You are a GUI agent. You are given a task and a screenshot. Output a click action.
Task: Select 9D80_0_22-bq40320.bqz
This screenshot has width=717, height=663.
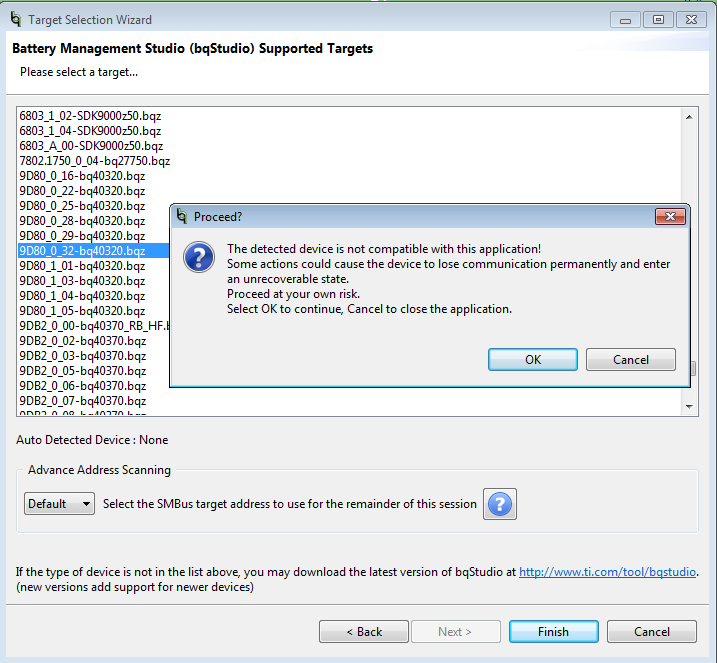82,191
